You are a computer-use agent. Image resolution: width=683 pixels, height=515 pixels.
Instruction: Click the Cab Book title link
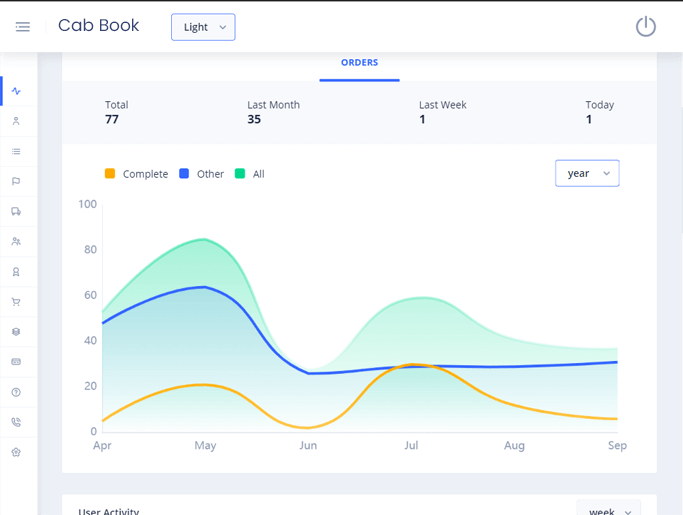[x=99, y=26]
